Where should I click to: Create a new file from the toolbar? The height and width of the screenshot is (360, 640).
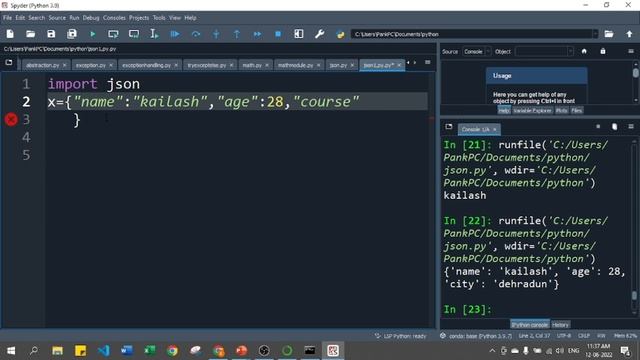click(x=10, y=34)
